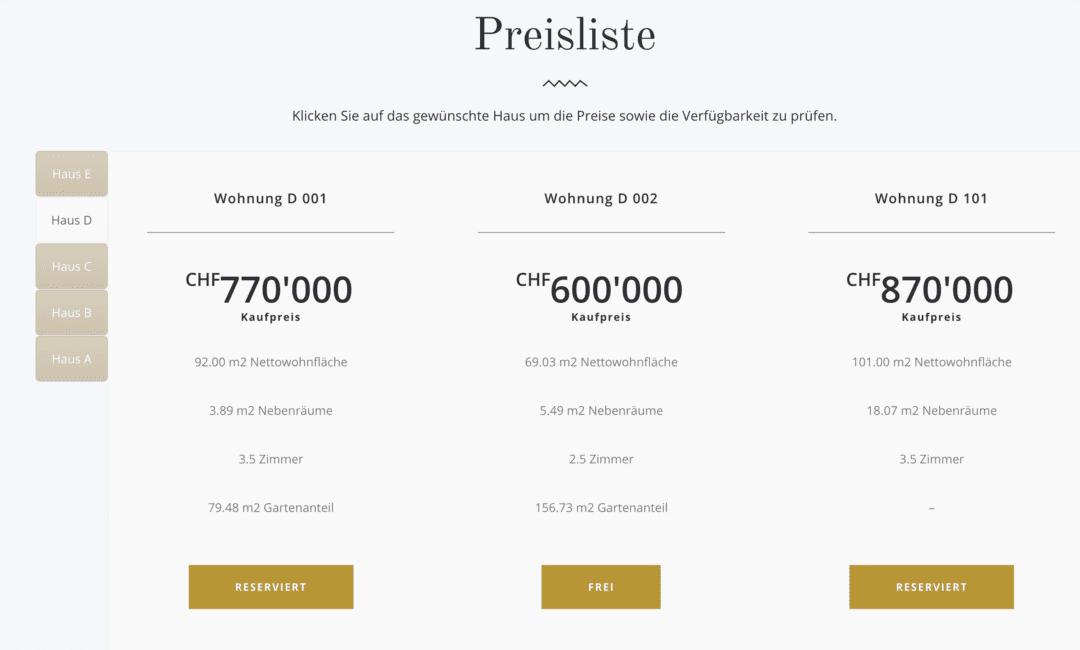This screenshot has height=650, width=1080.
Task: Click the 3.5 Zimmer text of Wohnung D 001
Action: (x=270, y=459)
